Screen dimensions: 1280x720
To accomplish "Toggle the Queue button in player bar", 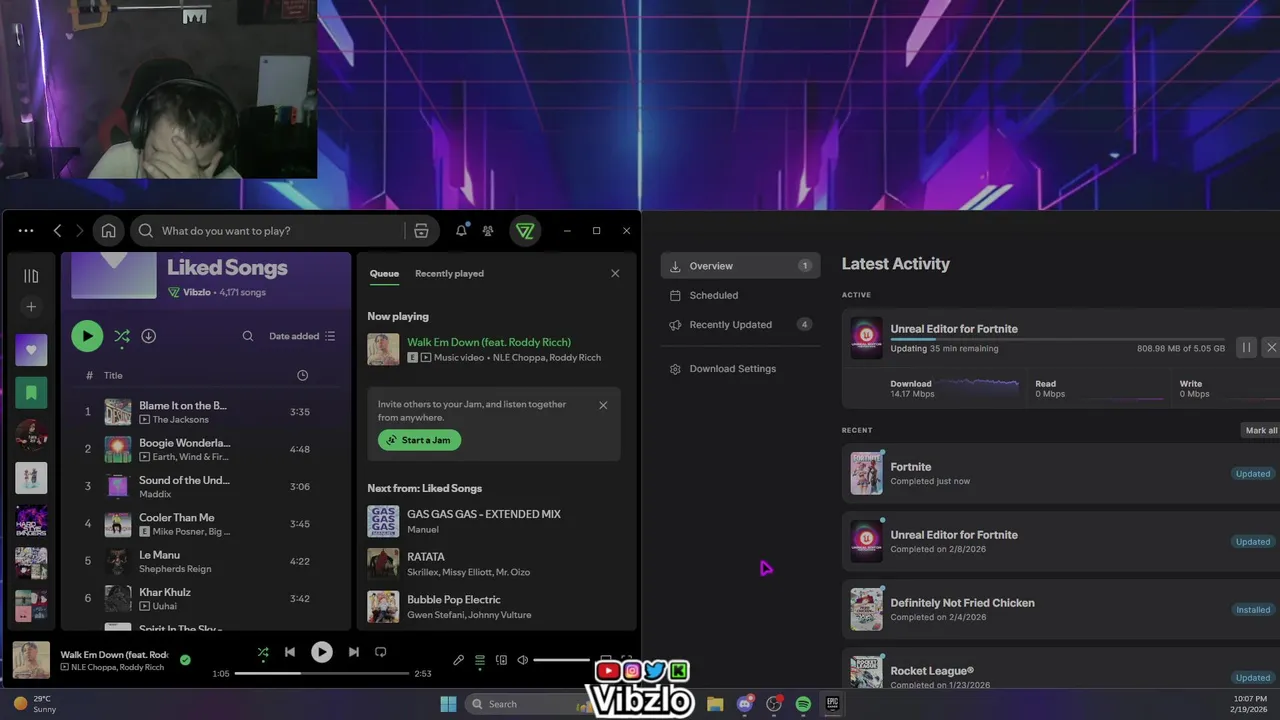I will coord(480,660).
